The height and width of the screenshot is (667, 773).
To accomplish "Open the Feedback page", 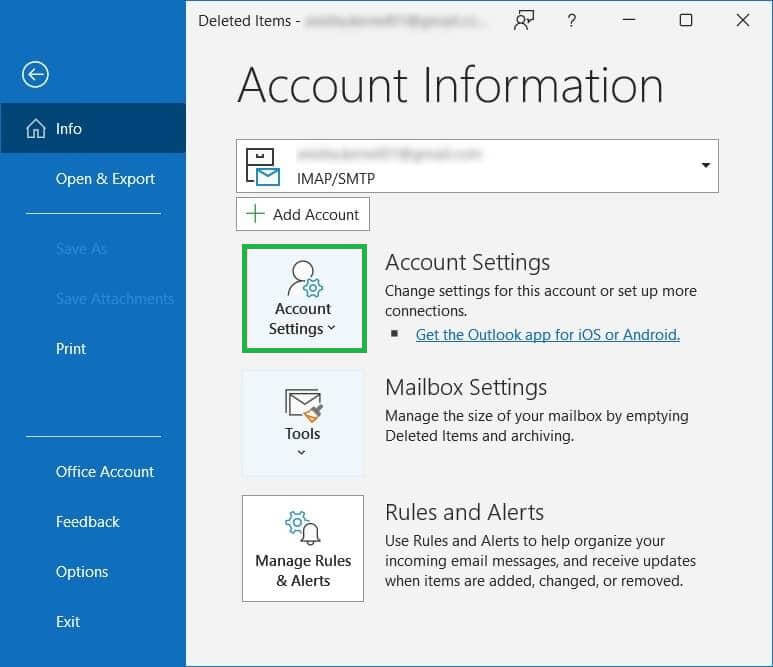I will pos(87,522).
